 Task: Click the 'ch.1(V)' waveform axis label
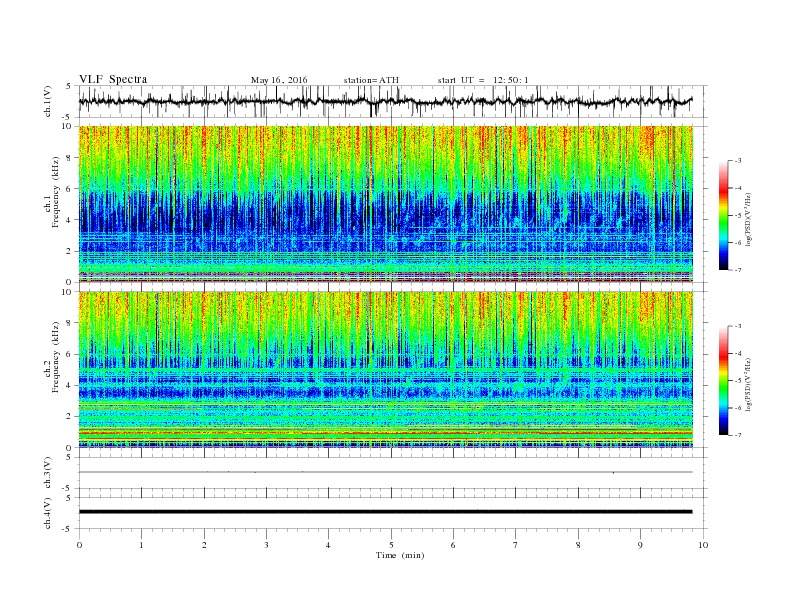[x=48, y=101]
